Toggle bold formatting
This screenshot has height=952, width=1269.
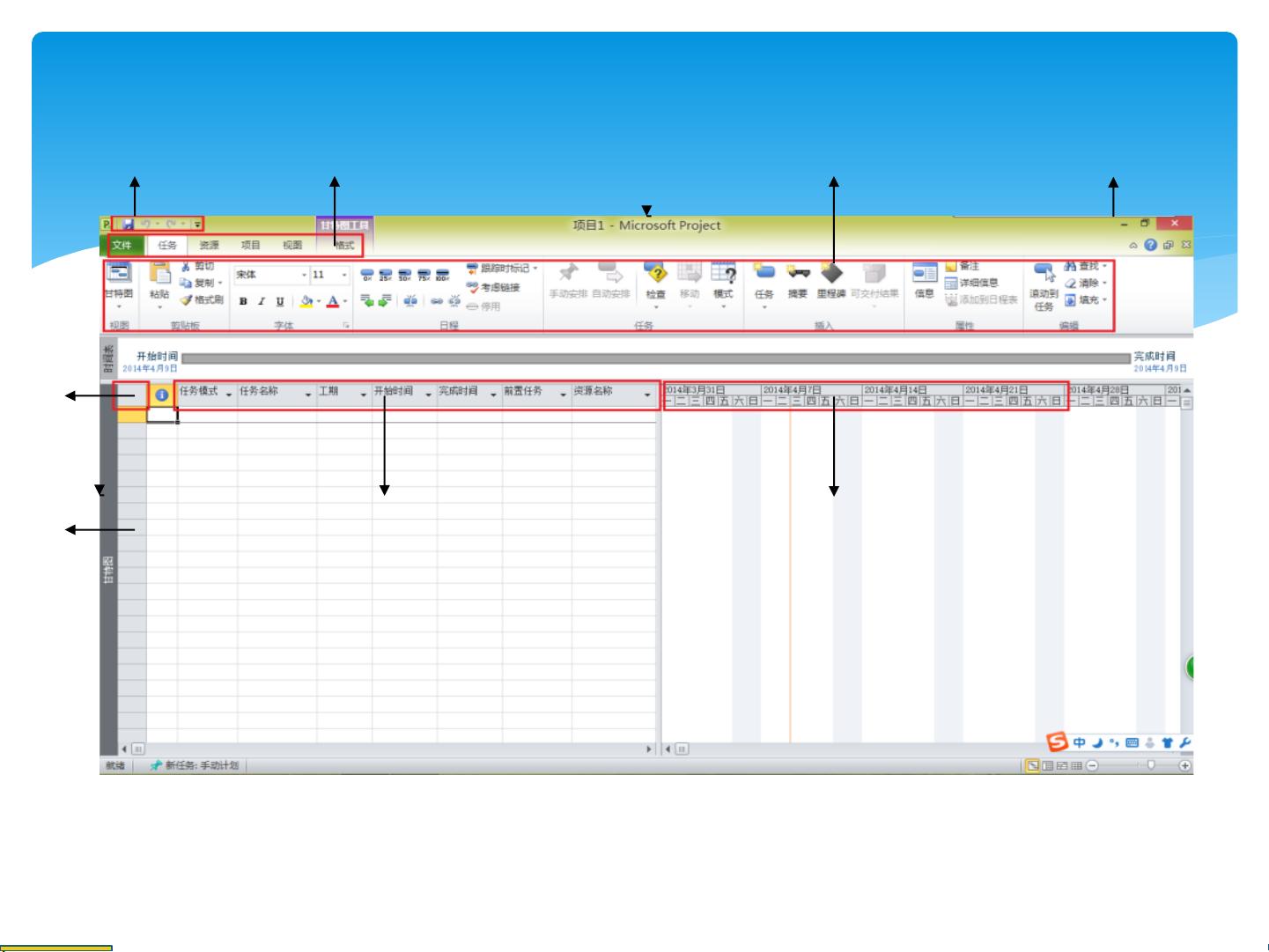[243, 301]
